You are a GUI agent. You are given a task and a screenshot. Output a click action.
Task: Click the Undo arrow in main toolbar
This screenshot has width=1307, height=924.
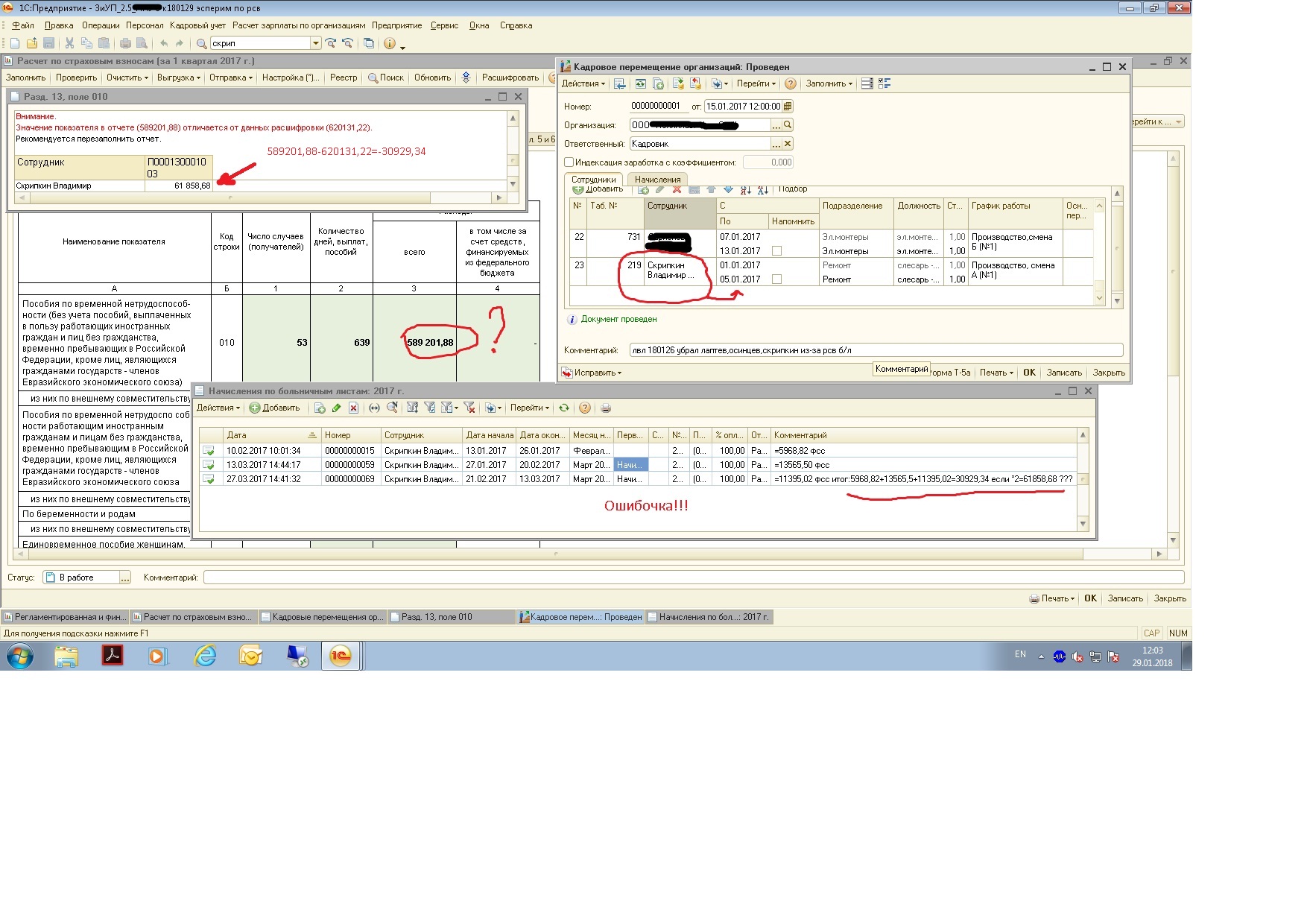click(x=164, y=43)
